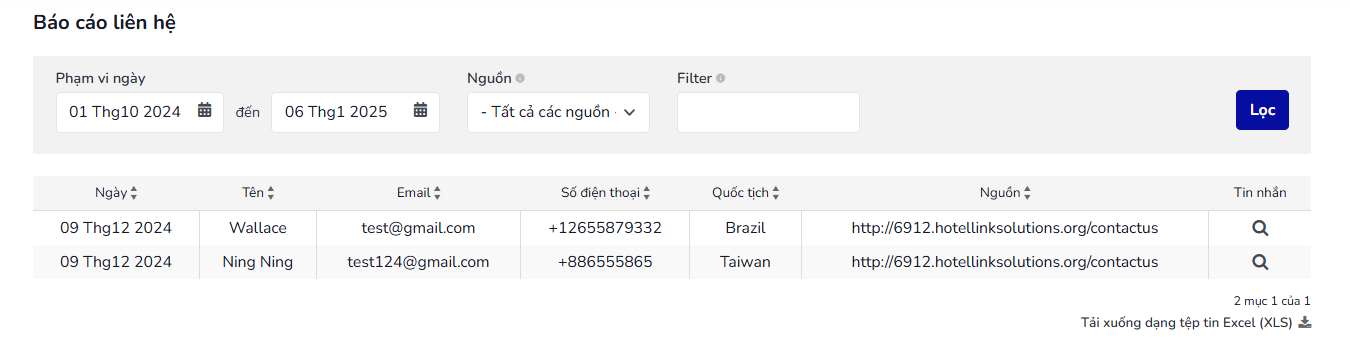The image size is (1350, 361).
Task: Download report as Excel (XLS) link
Action: click(x=1187, y=322)
